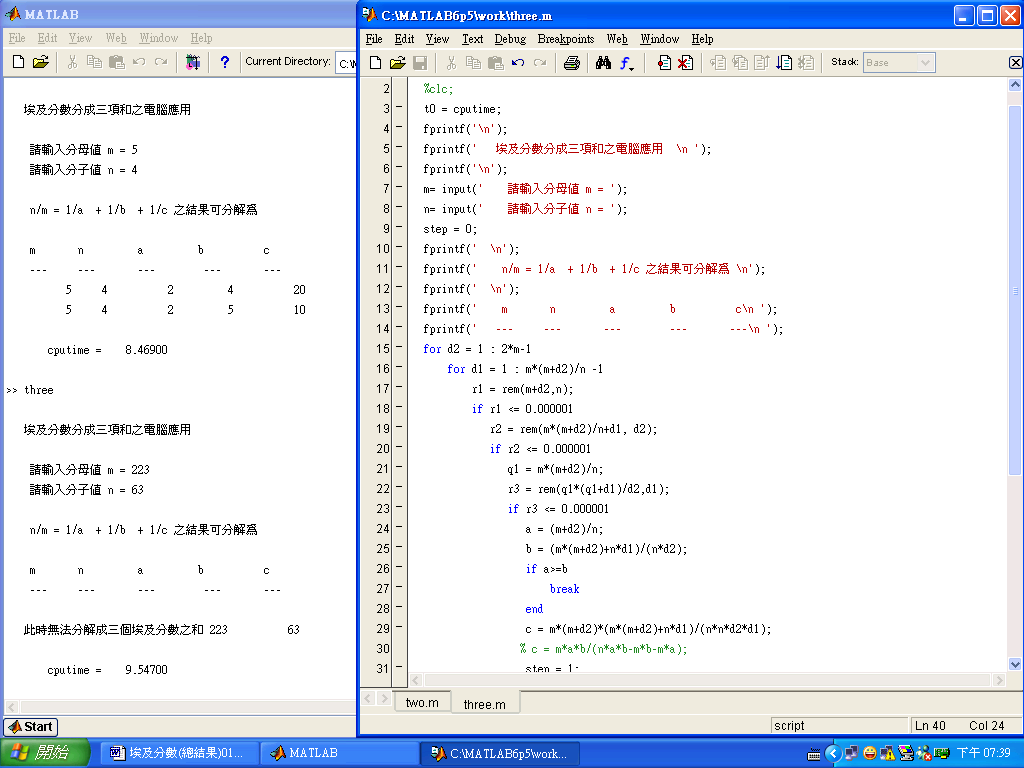The height and width of the screenshot is (768, 1024).
Task: Switch to the two.m tab
Action: (422, 703)
